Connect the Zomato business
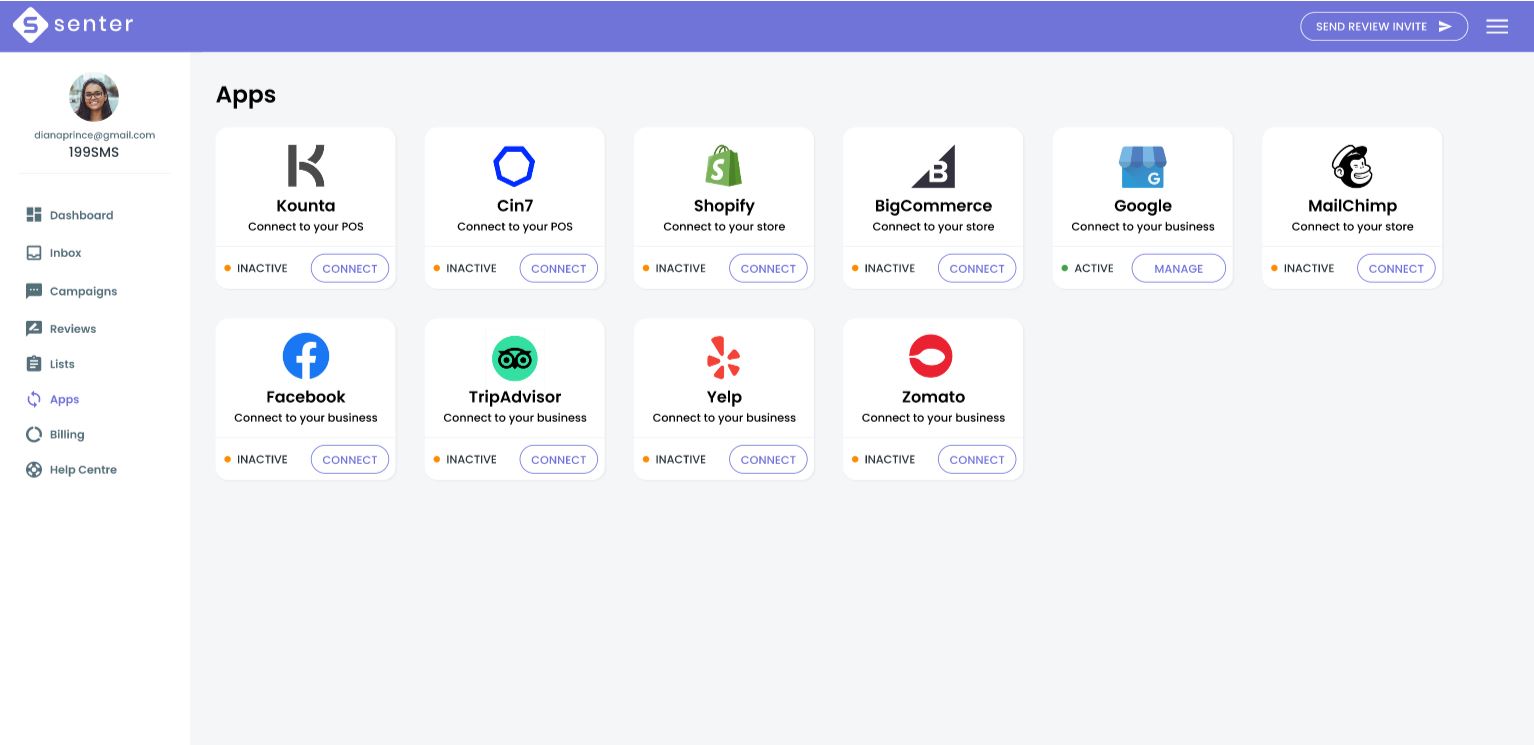The width and height of the screenshot is (1534, 745). pyautogui.click(x=977, y=459)
